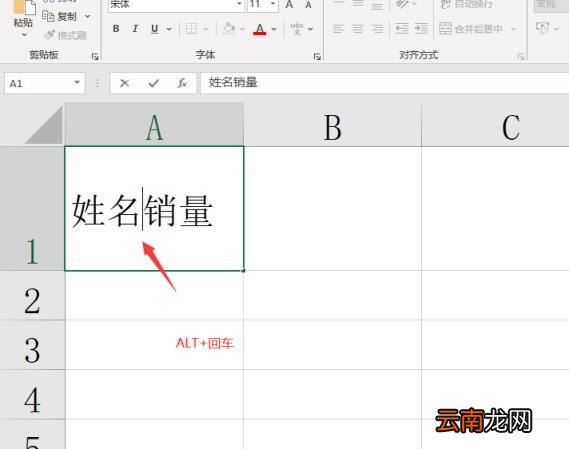Expand the underline style dropdown arrow

coord(169,29)
